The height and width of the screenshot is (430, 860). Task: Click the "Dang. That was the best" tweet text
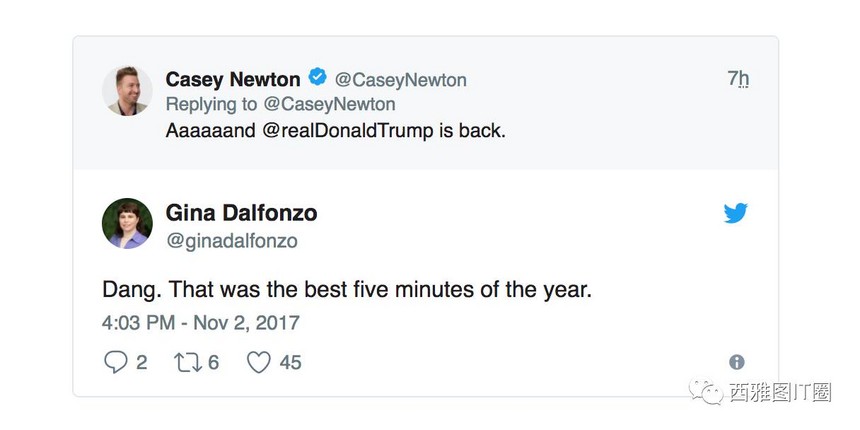[347, 290]
